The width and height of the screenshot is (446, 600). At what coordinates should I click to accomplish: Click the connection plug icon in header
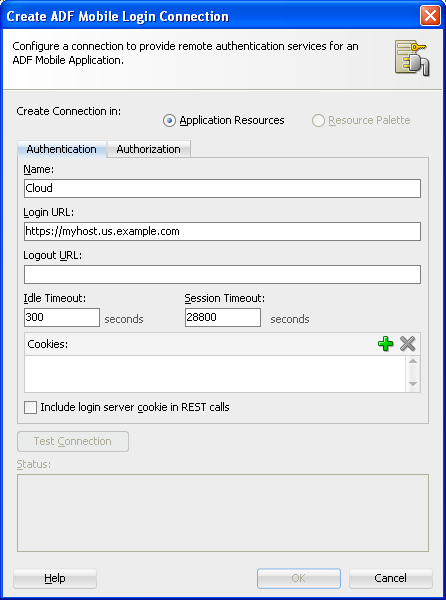point(412,58)
